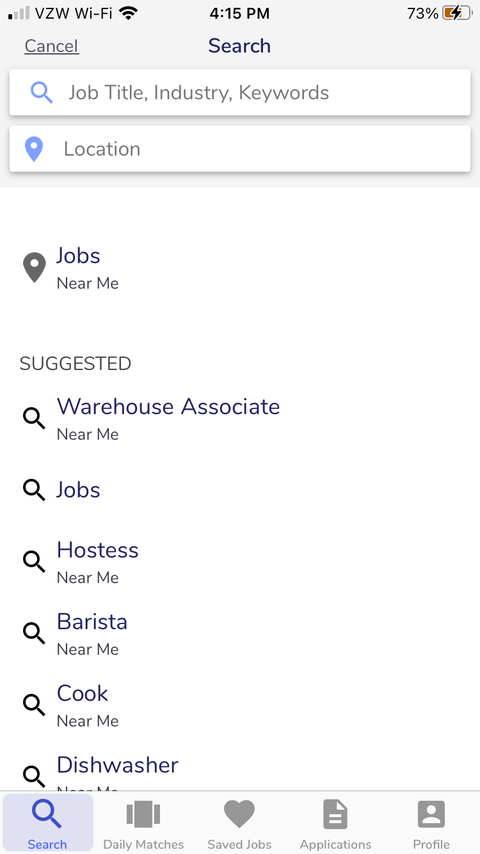Go to the Profile tab
Image resolution: width=480 pixels, height=854 pixels.
[x=431, y=824]
